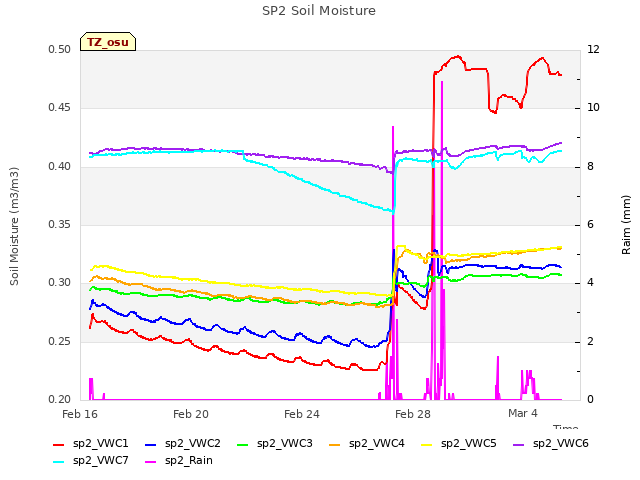The image size is (640, 480).
Task: Click the blue sp2_VWC2 legend swatch
Action: pyautogui.click(x=151, y=445)
